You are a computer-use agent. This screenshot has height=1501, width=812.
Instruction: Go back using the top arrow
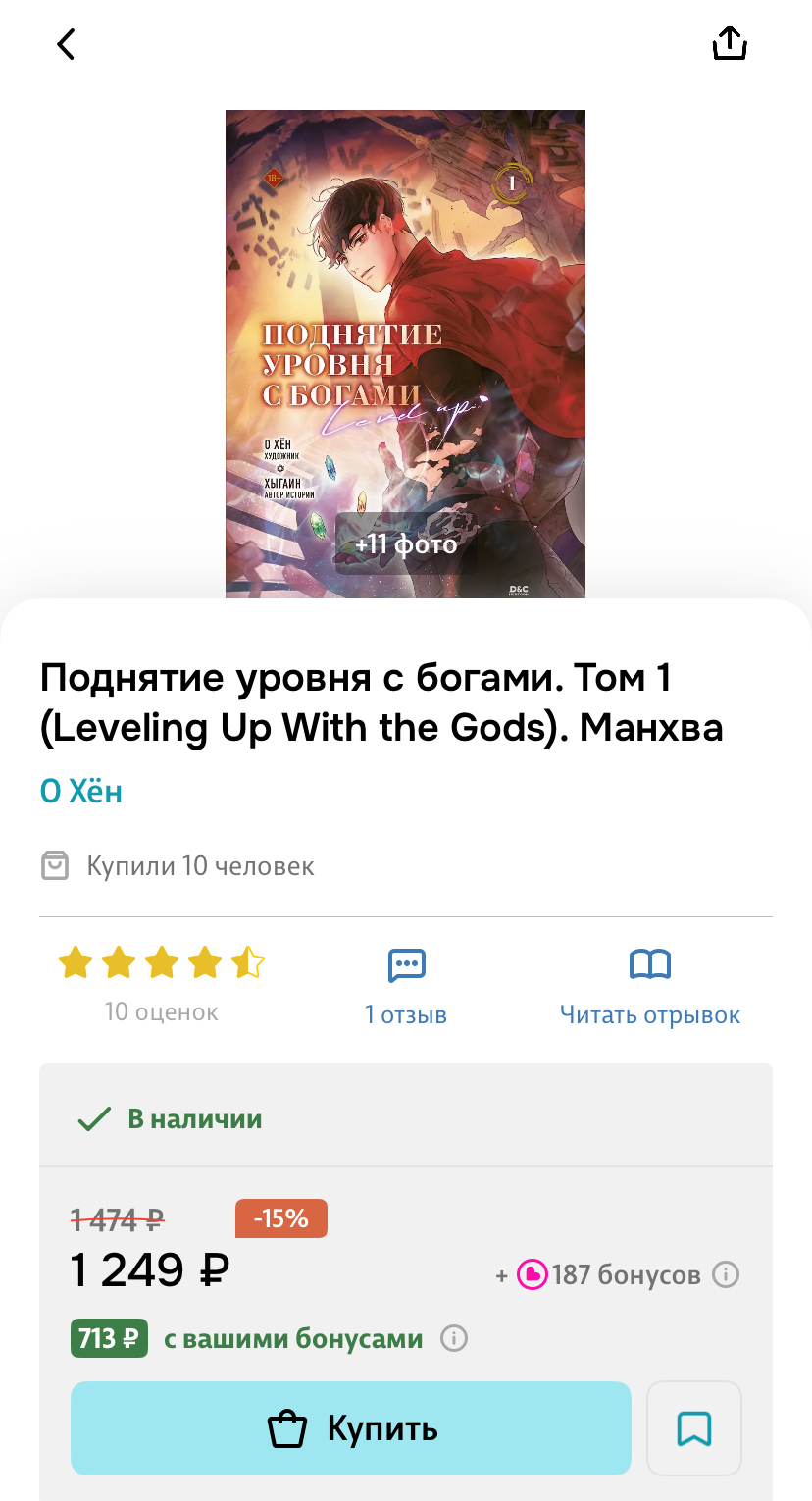coord(66,44)
